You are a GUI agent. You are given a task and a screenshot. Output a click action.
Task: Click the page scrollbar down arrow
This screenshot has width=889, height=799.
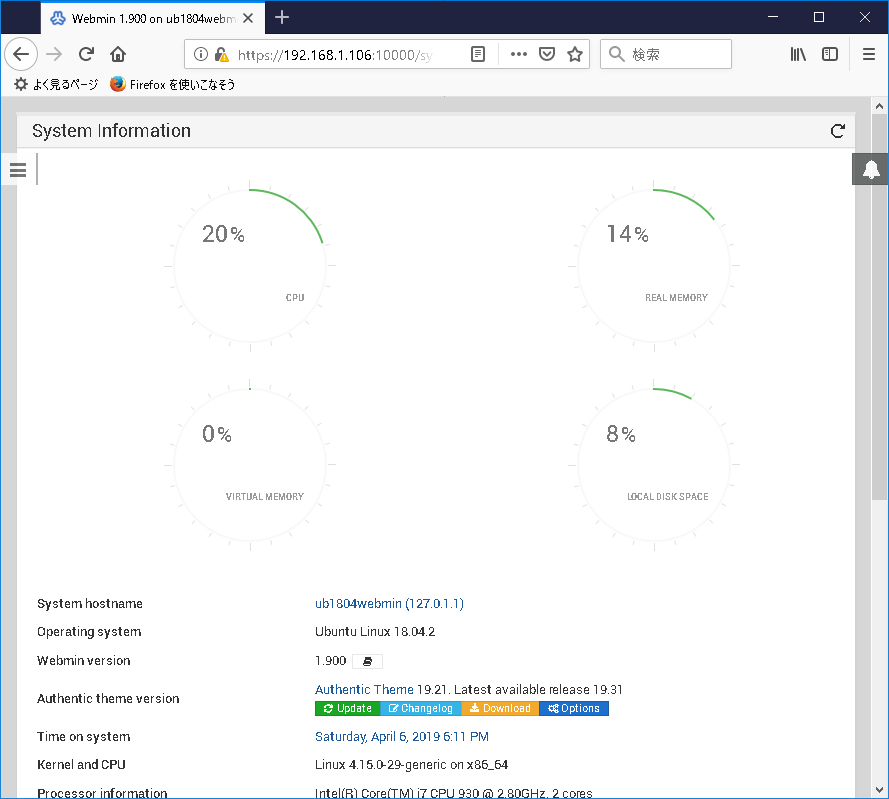coord(879,789)
